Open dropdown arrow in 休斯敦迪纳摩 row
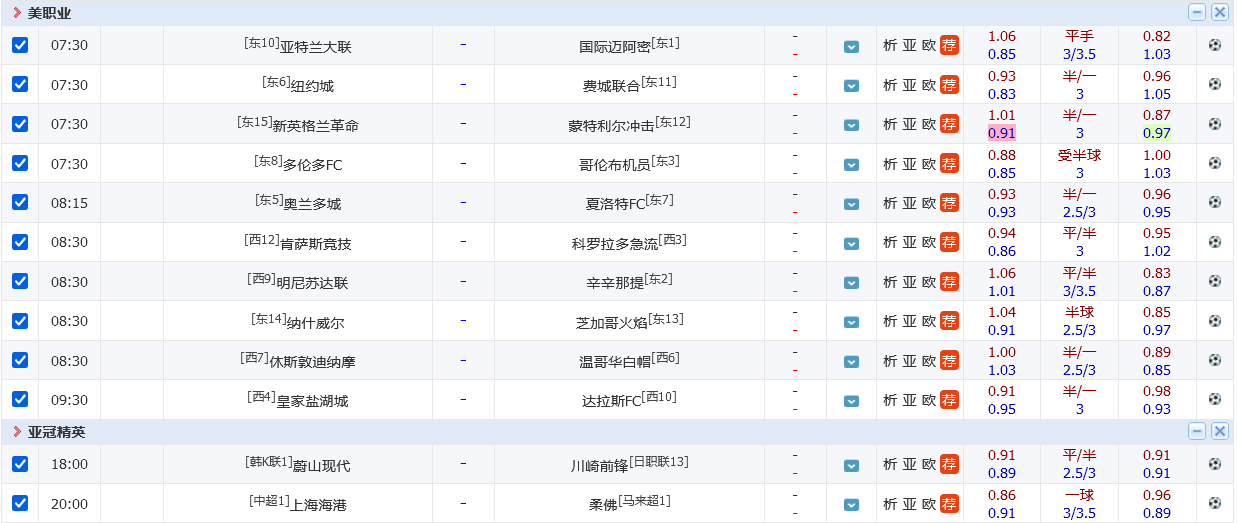This screenshot has height=523, width=1237. (x=851, y=361)
